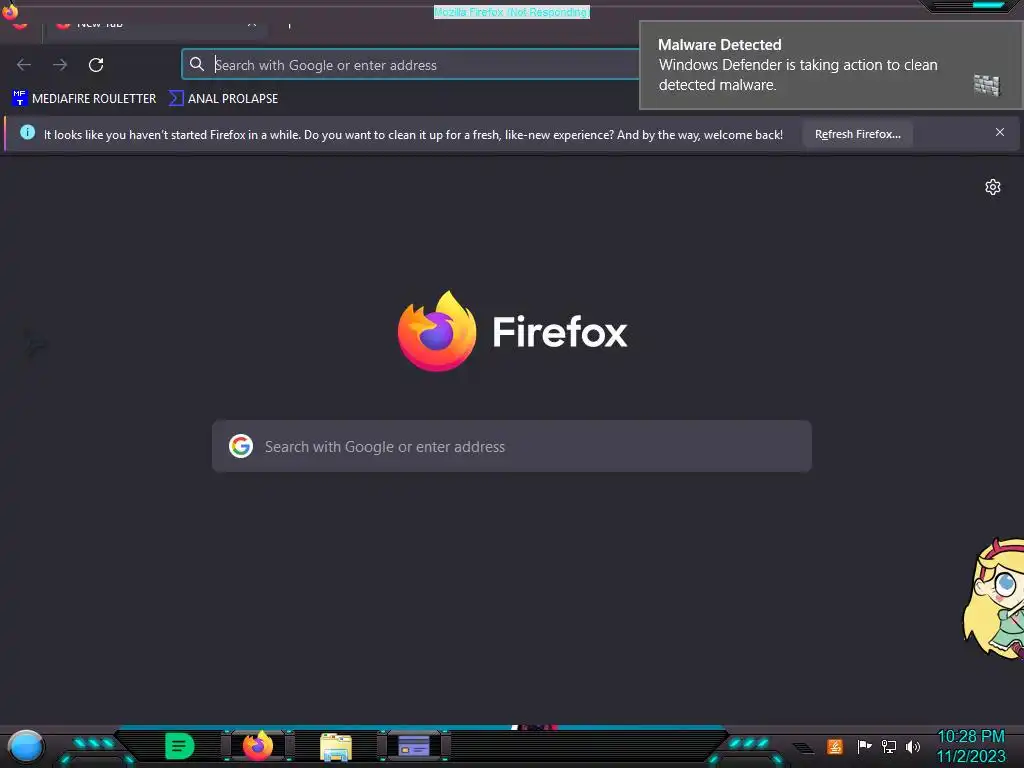Image resolution: width=1024 pixels, height=768 pixels.
Task: Open the volume speaker tray icon
Action: (x=913, y=746)
